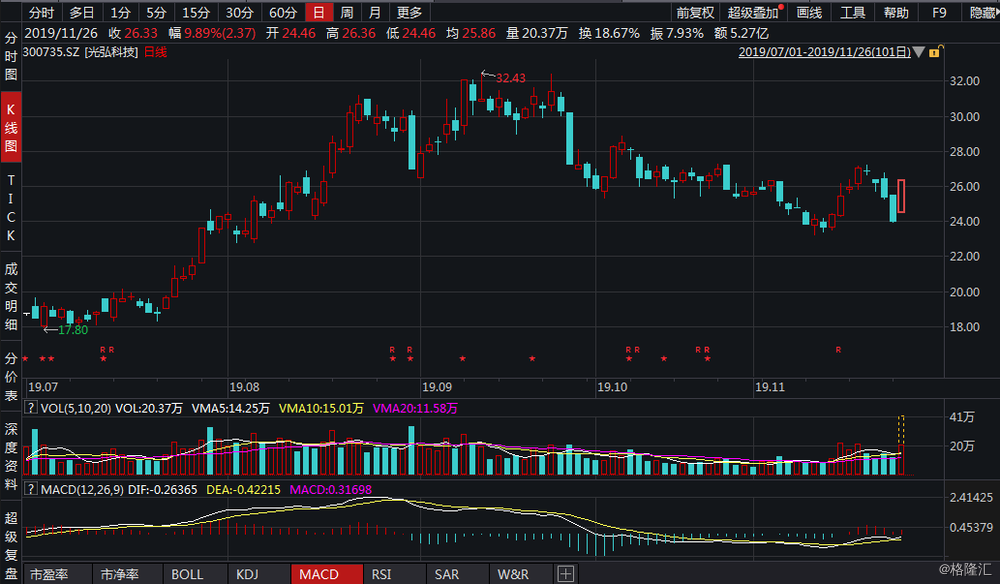Switch indicator to SAR
The width and height of the screenshot is (1000, 584).
446,574
